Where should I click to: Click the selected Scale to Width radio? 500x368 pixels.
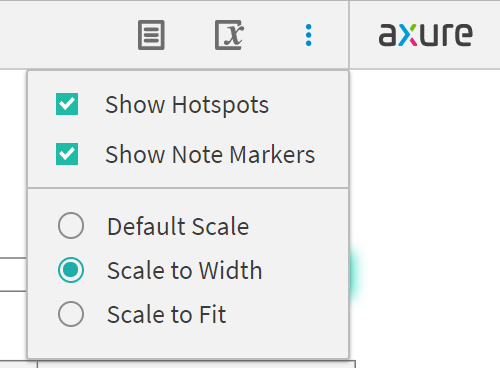click(71, 270)
